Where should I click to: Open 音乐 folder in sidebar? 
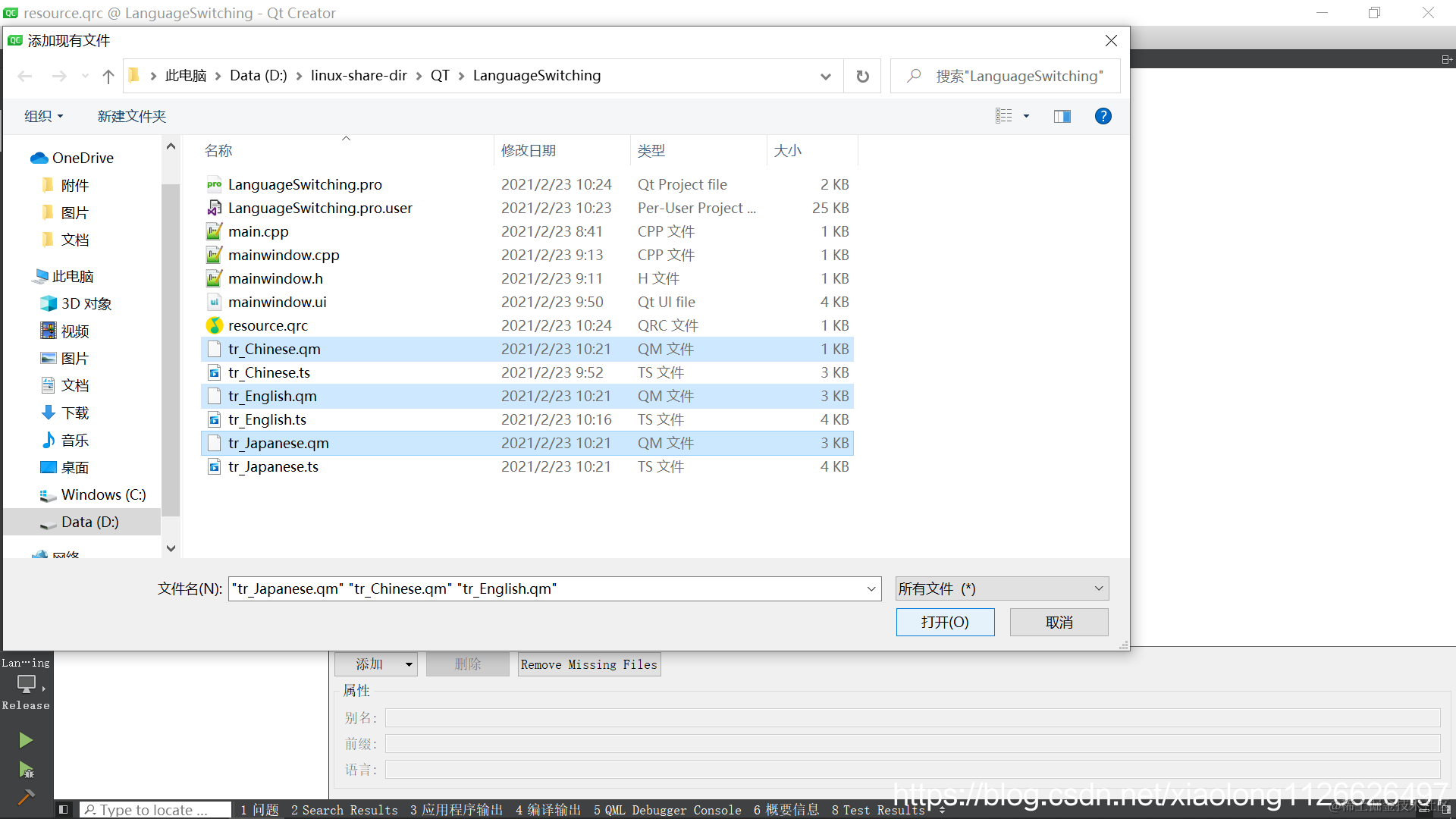point(65,440)
